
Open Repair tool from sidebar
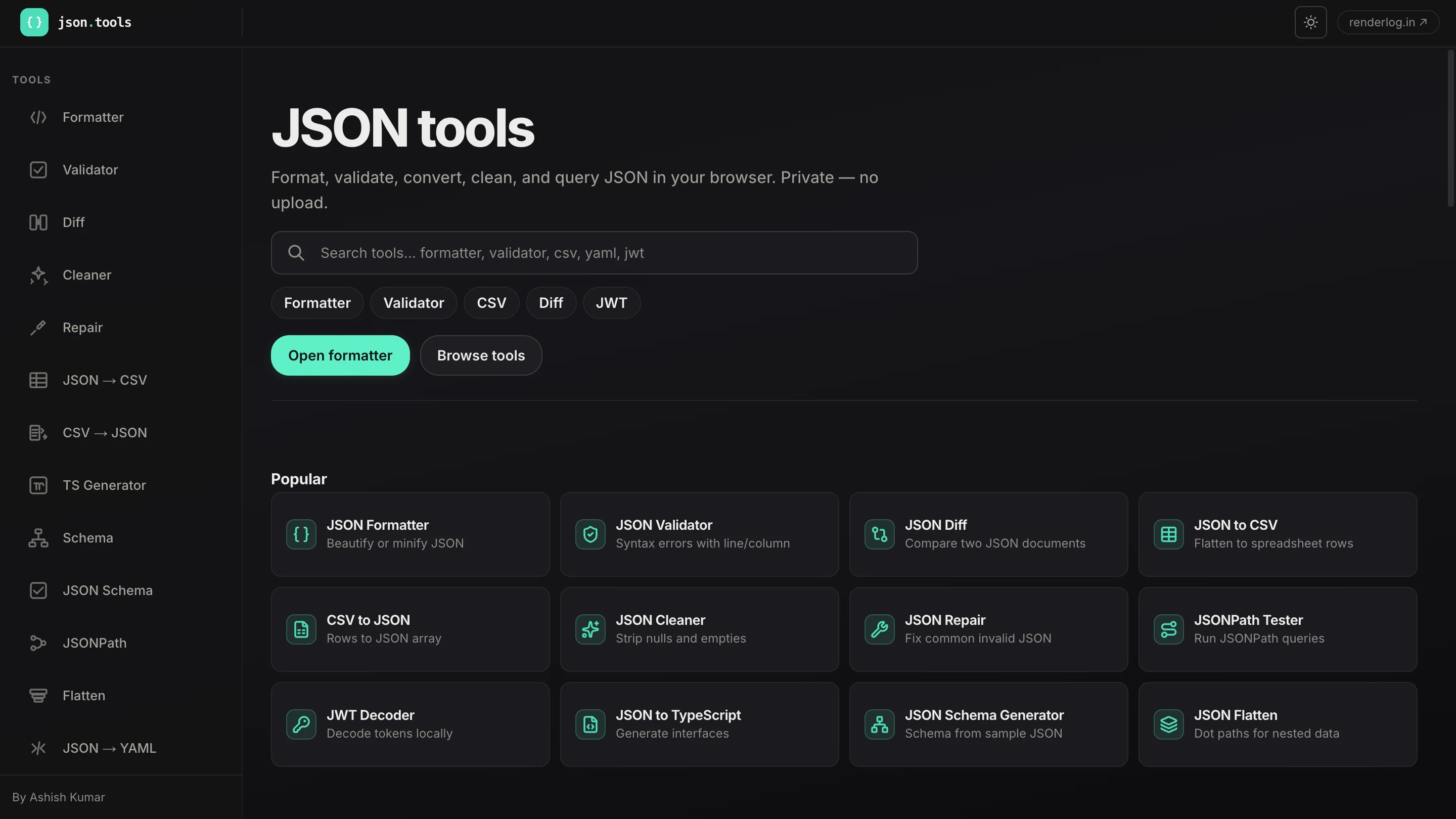[82, 328]
